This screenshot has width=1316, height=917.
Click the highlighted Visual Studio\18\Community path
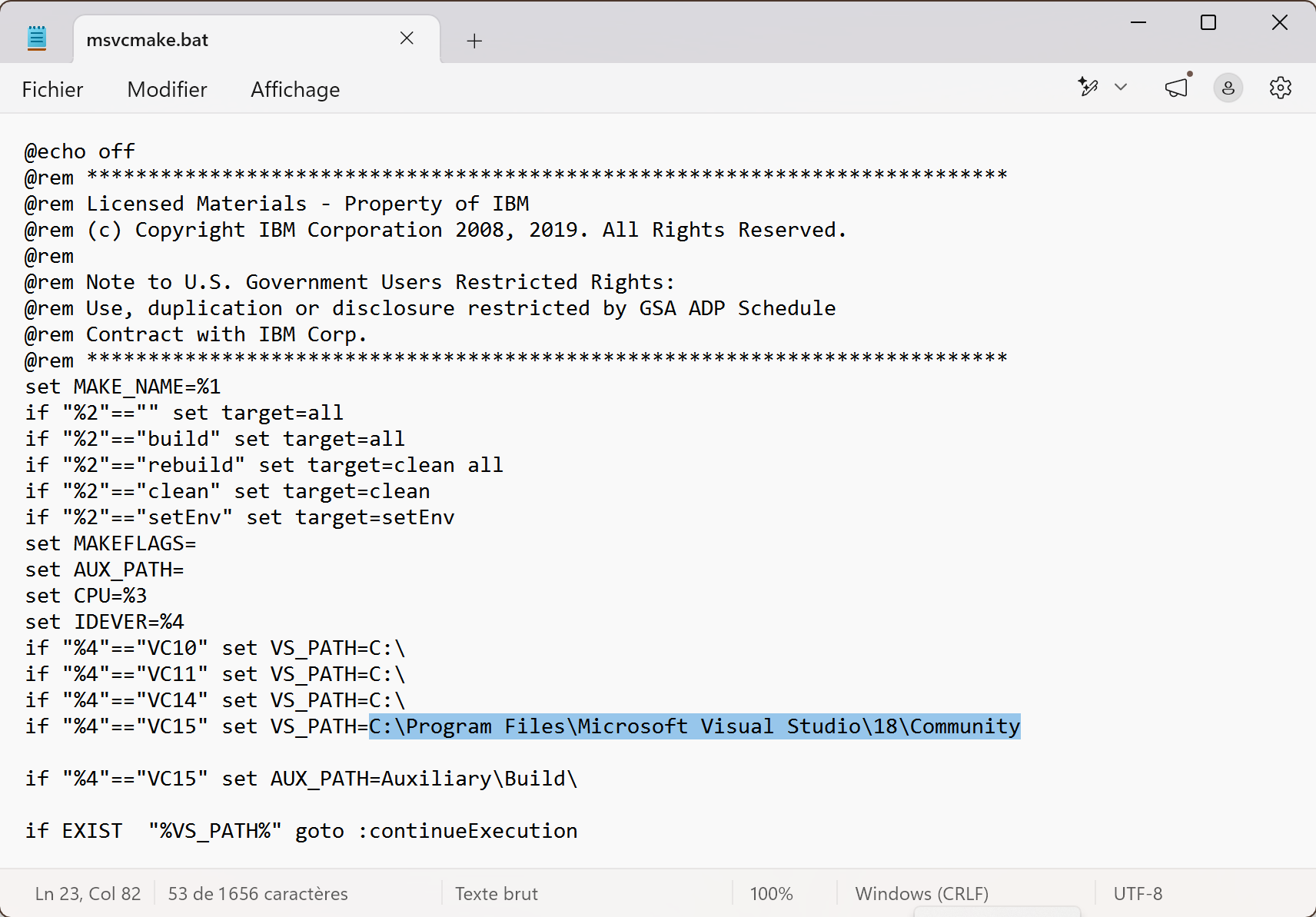(x=695, y=726)
